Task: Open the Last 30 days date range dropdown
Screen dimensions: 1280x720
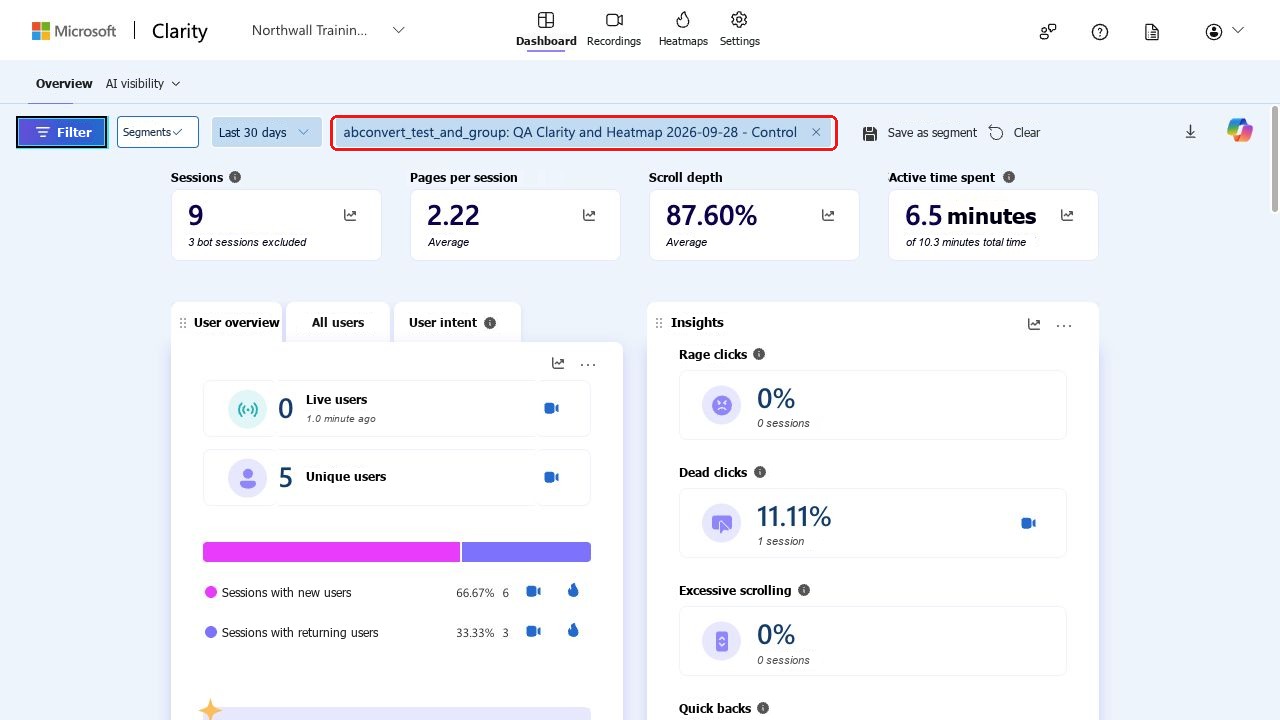Action: (x=266, y=132)
